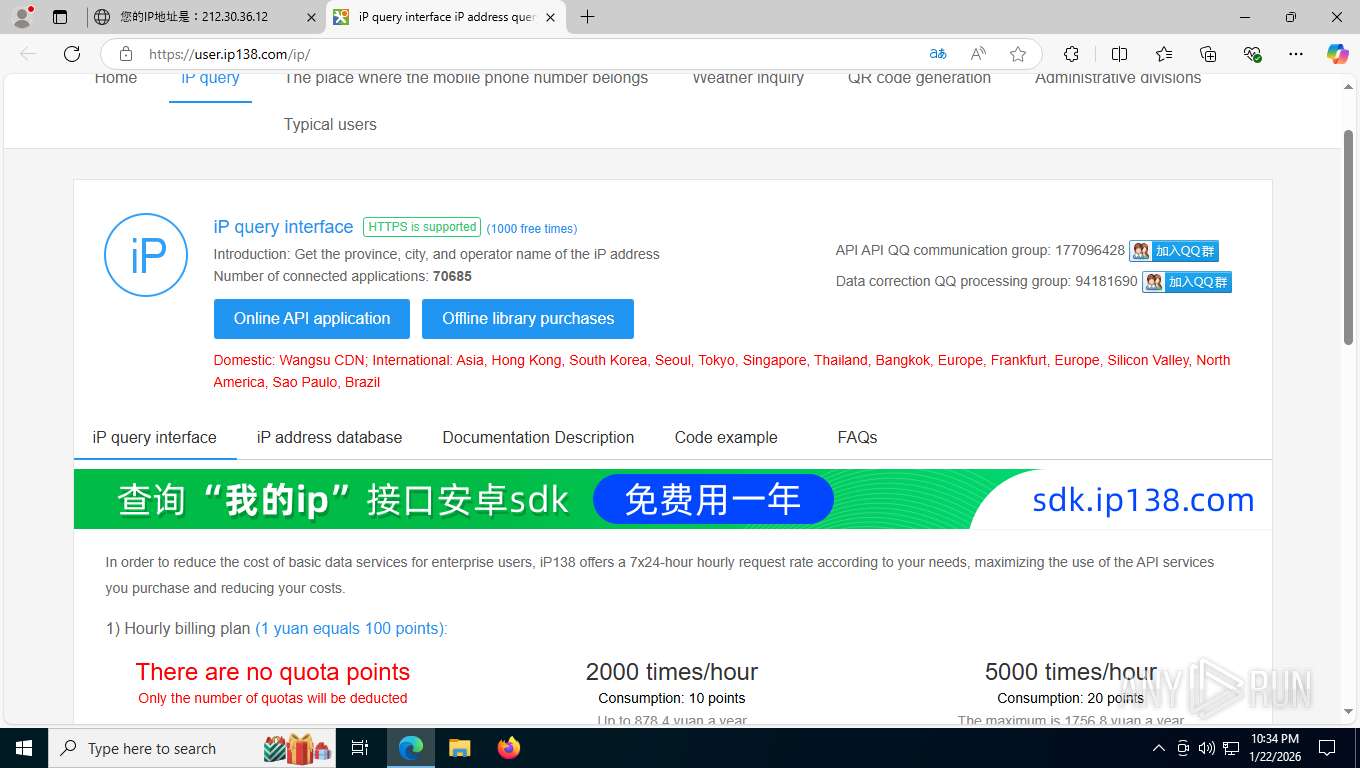Screen dimensions: 1360x768
Task: Show hidden system tray icons
Action: click(1159, 748)
